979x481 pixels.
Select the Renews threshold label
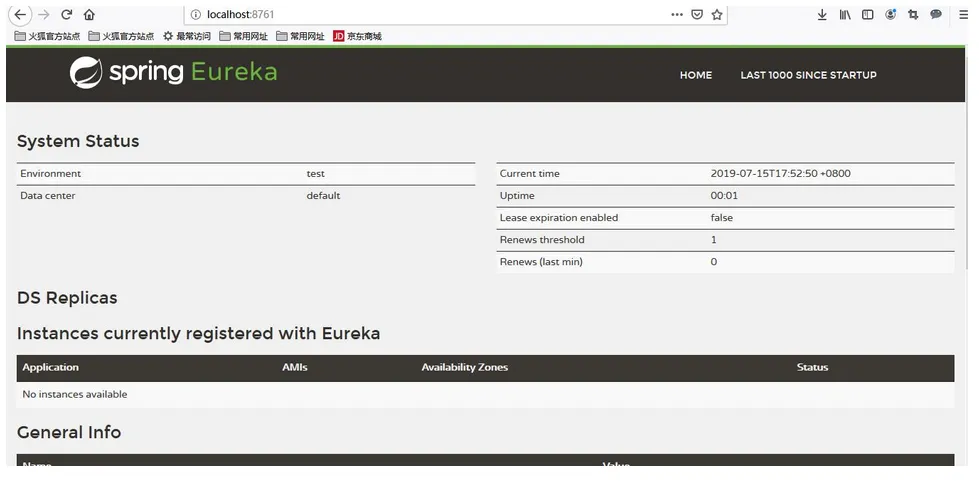point(542,239)
